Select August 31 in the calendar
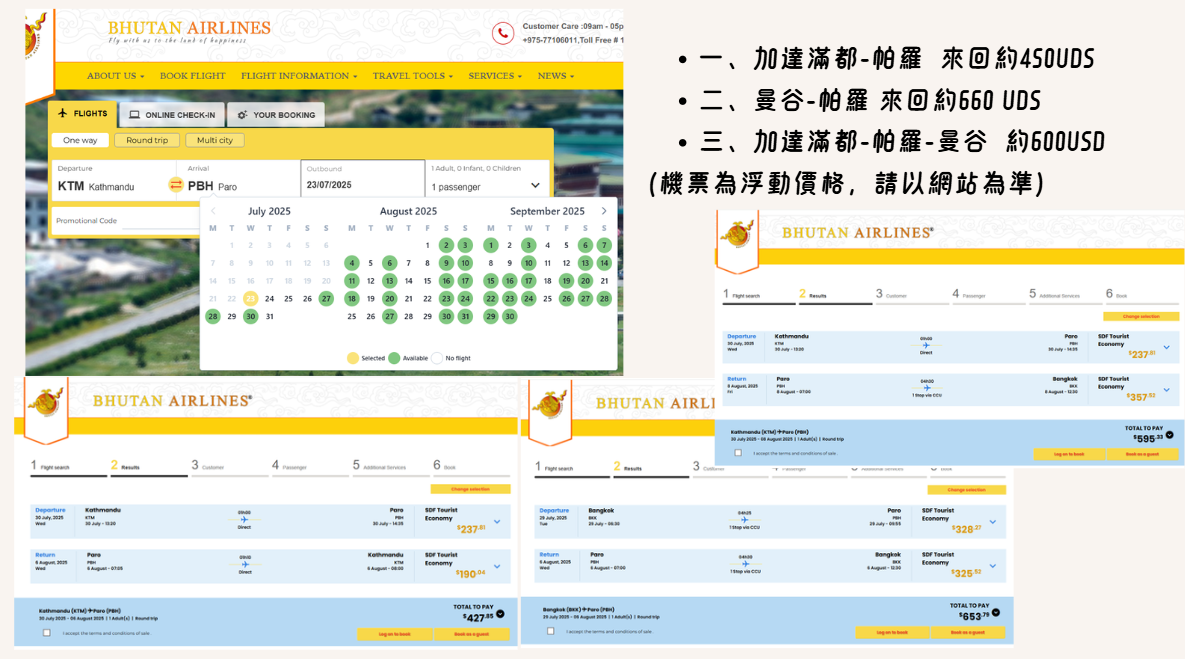Image resolution: width=1185 pixels, height=659 pixels. pos(465,317)
